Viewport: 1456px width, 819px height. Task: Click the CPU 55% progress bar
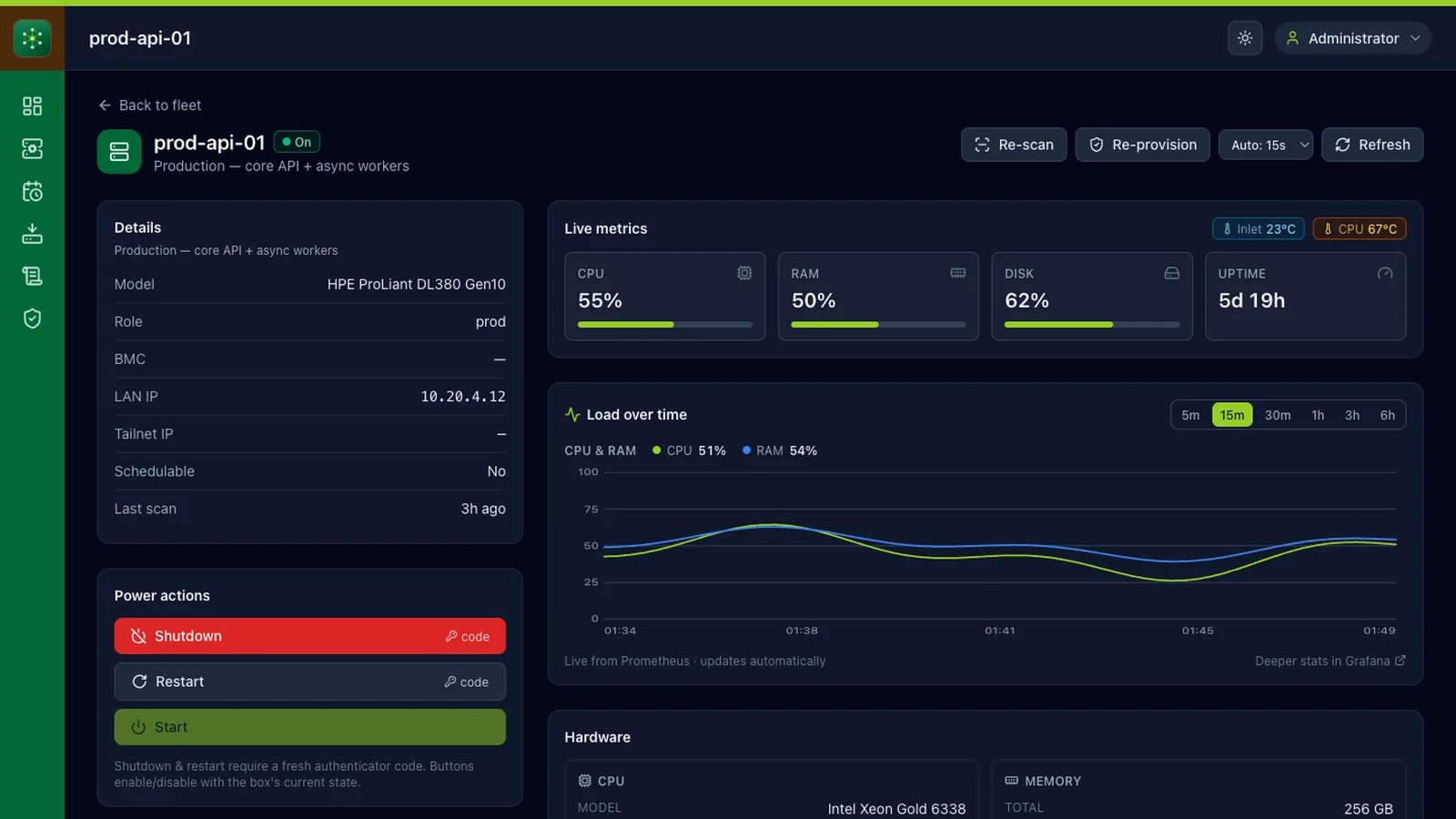click(665, 324)
